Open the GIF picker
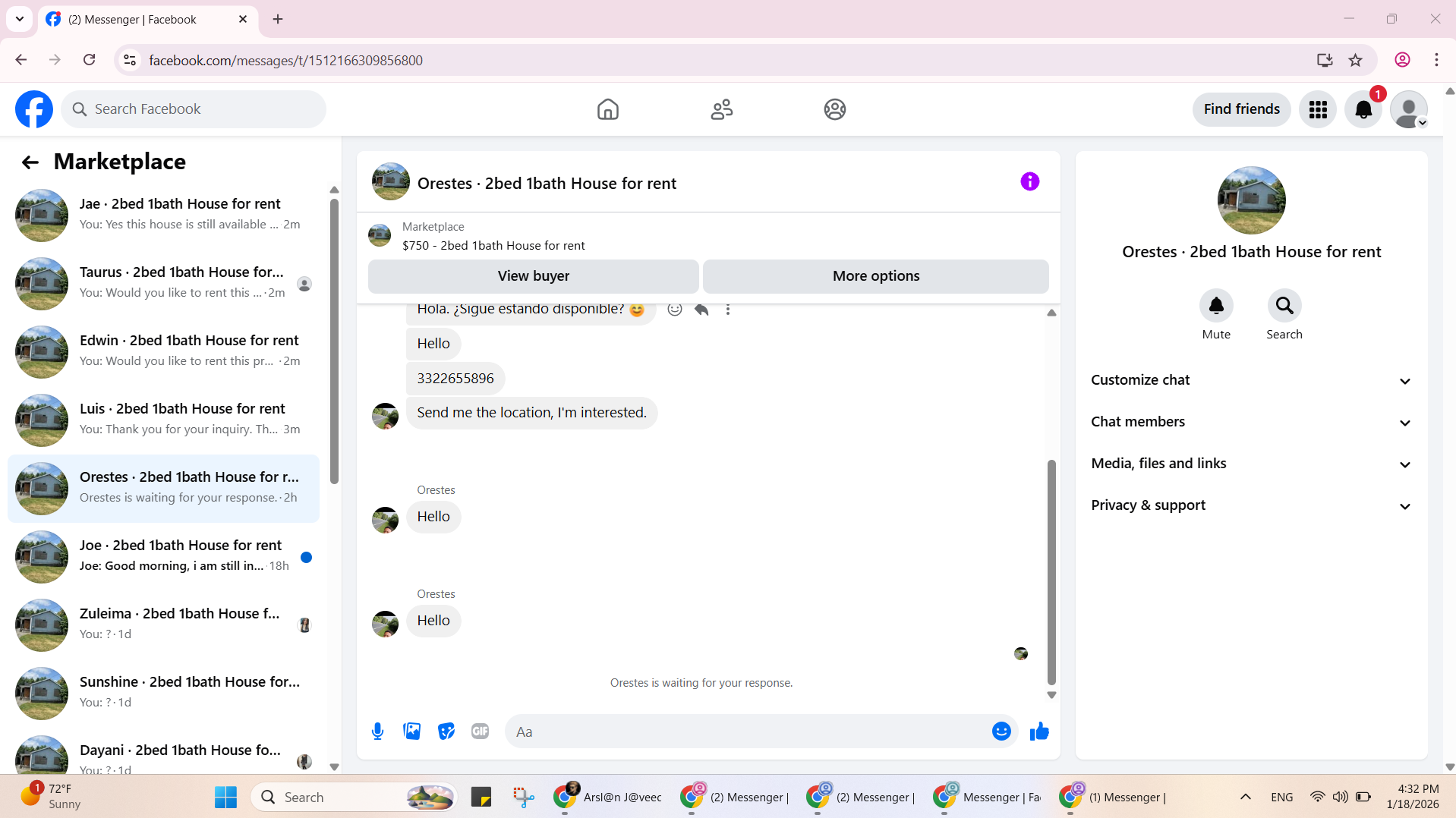The image size is (1456, 818). pos(480,731)
